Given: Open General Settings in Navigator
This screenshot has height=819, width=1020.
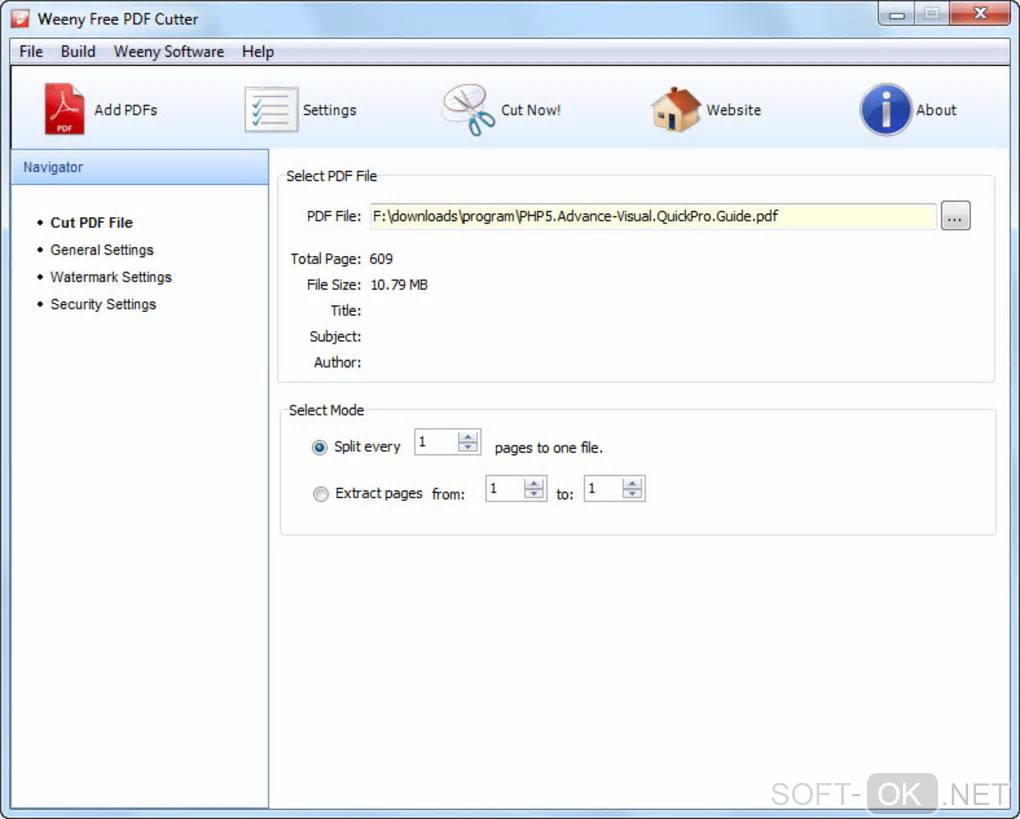Looking at the screenshot, I should 102,250.
